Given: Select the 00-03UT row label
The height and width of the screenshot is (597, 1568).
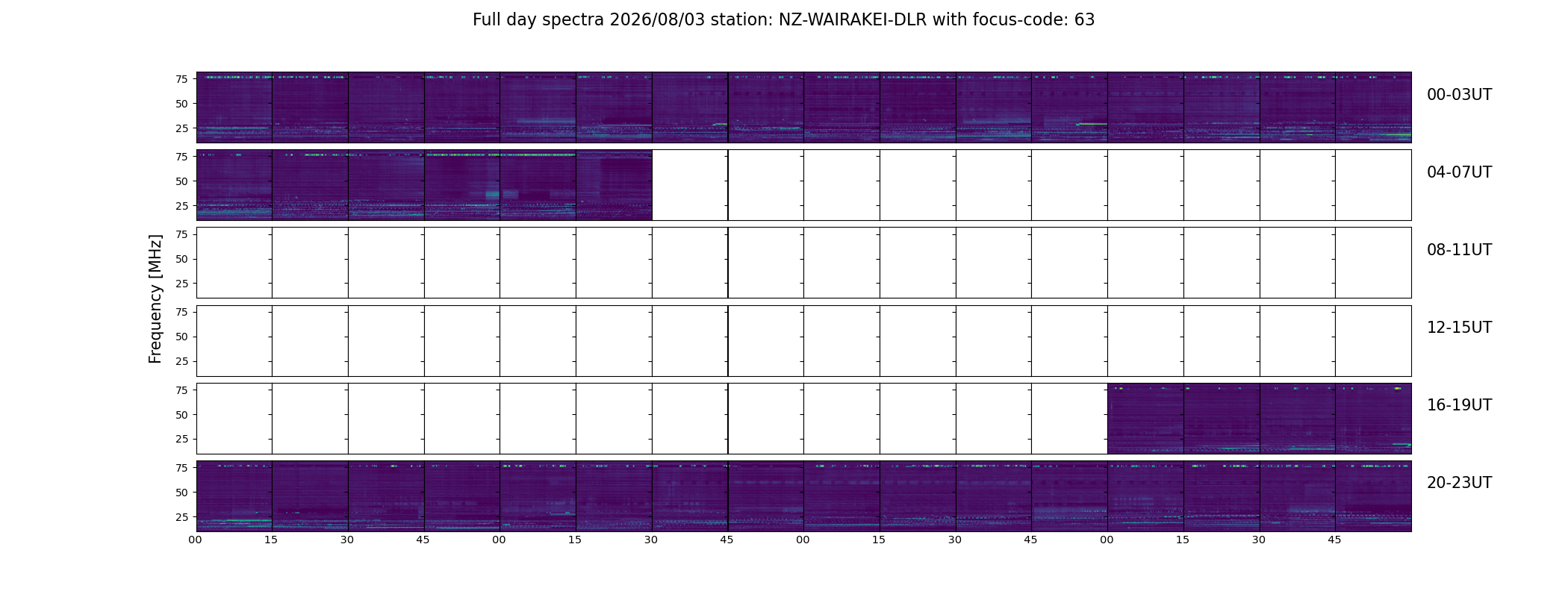Looking at the screenshot, I should [1459, 95].
